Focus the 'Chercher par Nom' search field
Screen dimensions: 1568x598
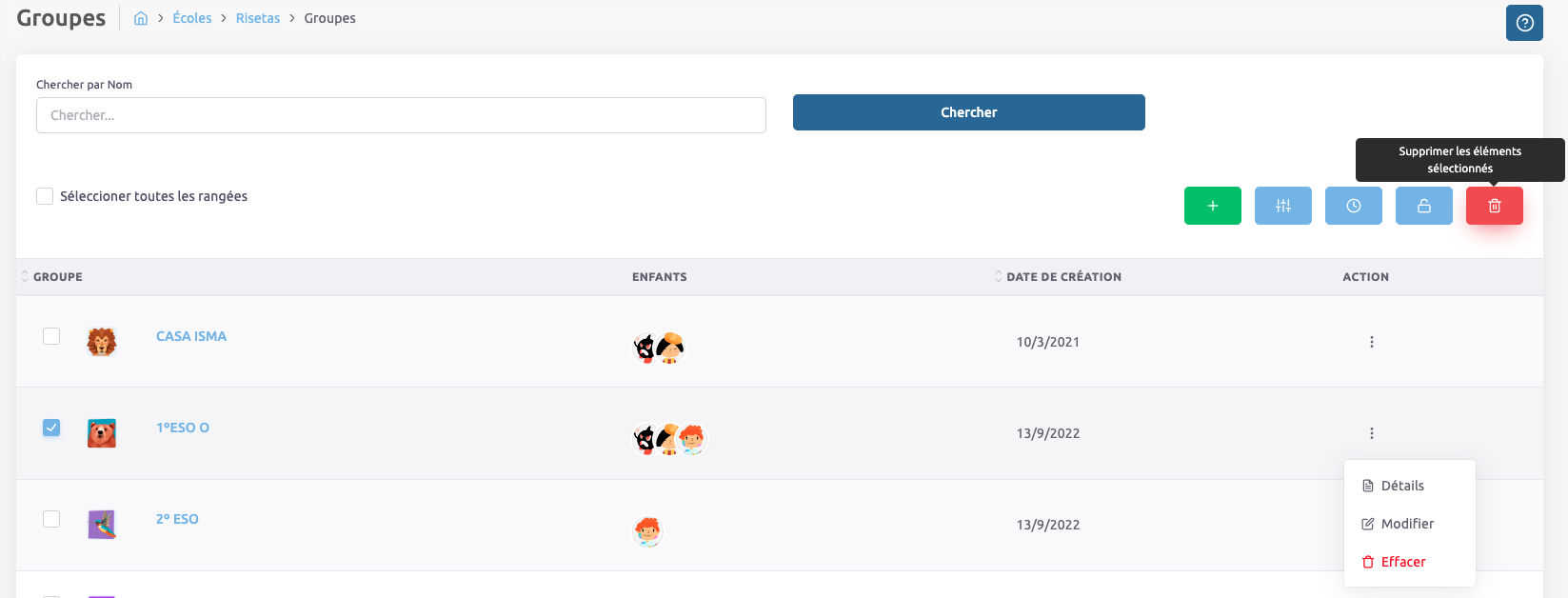(401, 115)
